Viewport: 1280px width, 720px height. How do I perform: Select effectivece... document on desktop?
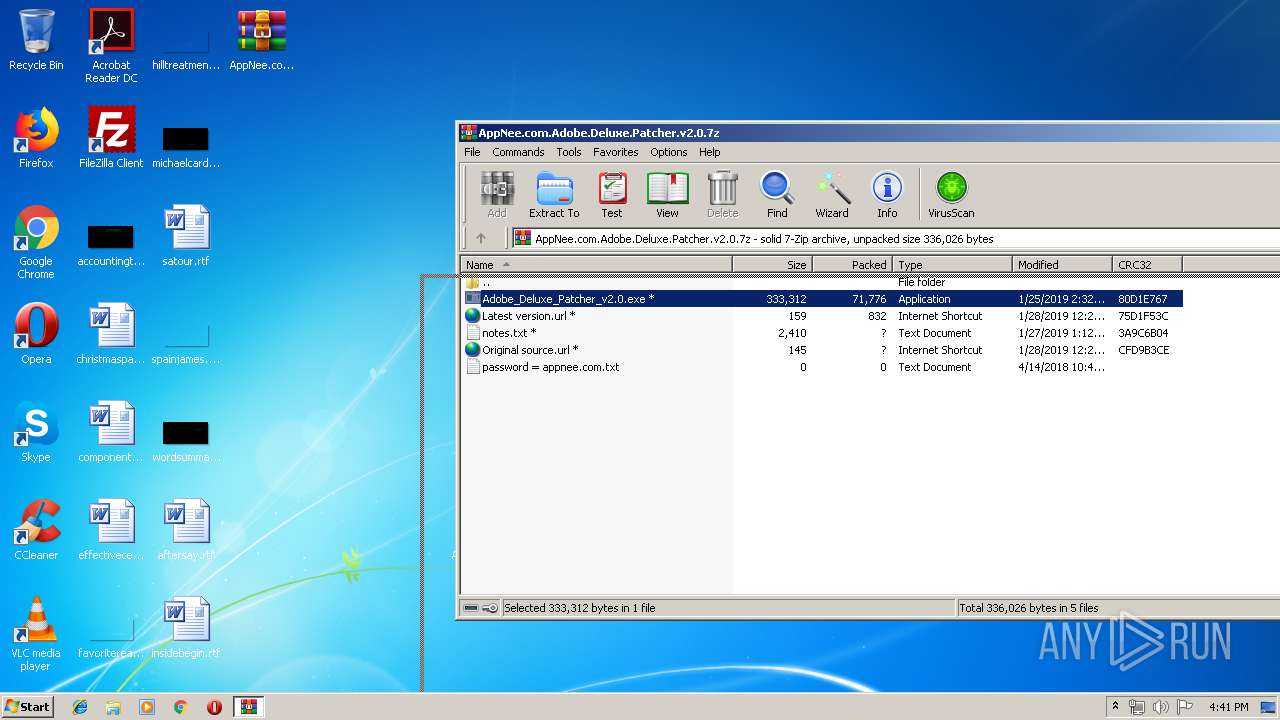pos(111,530)
